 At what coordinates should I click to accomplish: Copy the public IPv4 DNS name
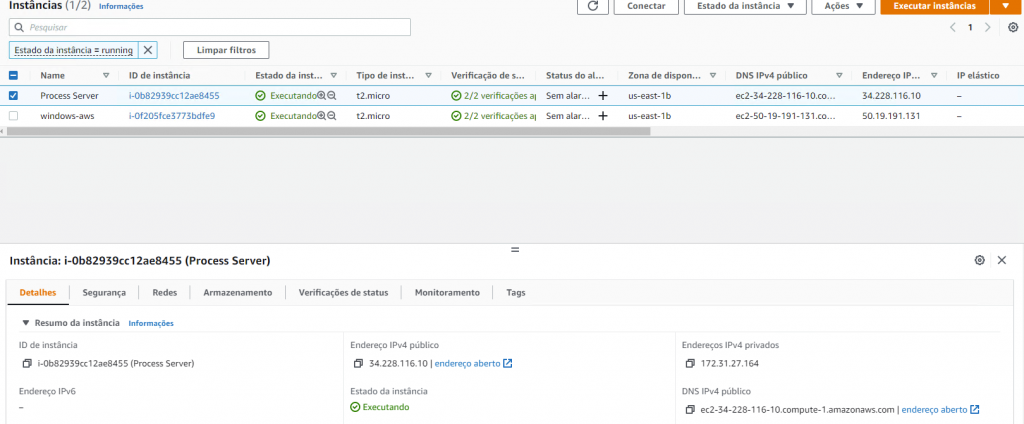tap(687, 409)
